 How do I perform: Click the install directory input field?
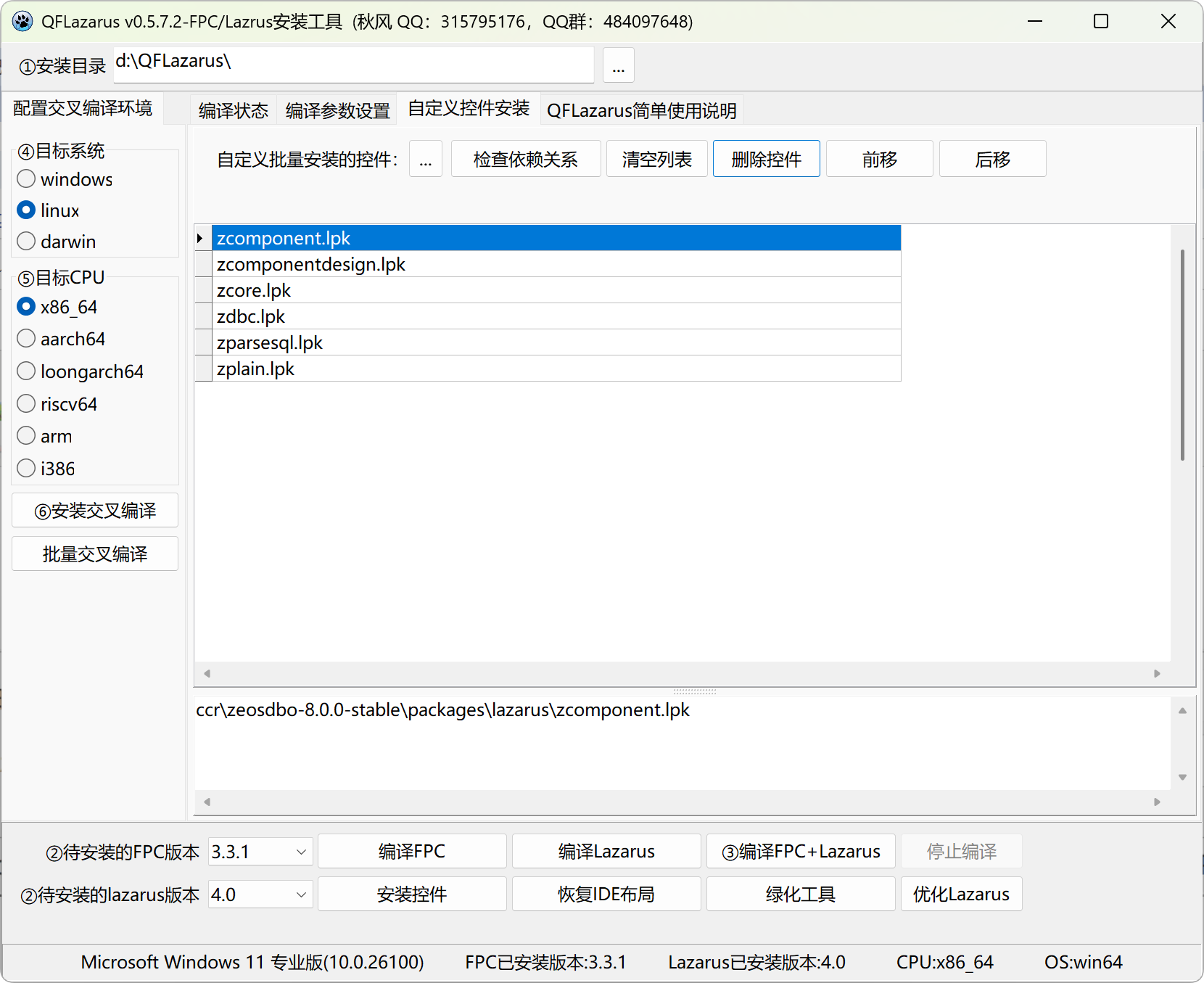point(354,65)
